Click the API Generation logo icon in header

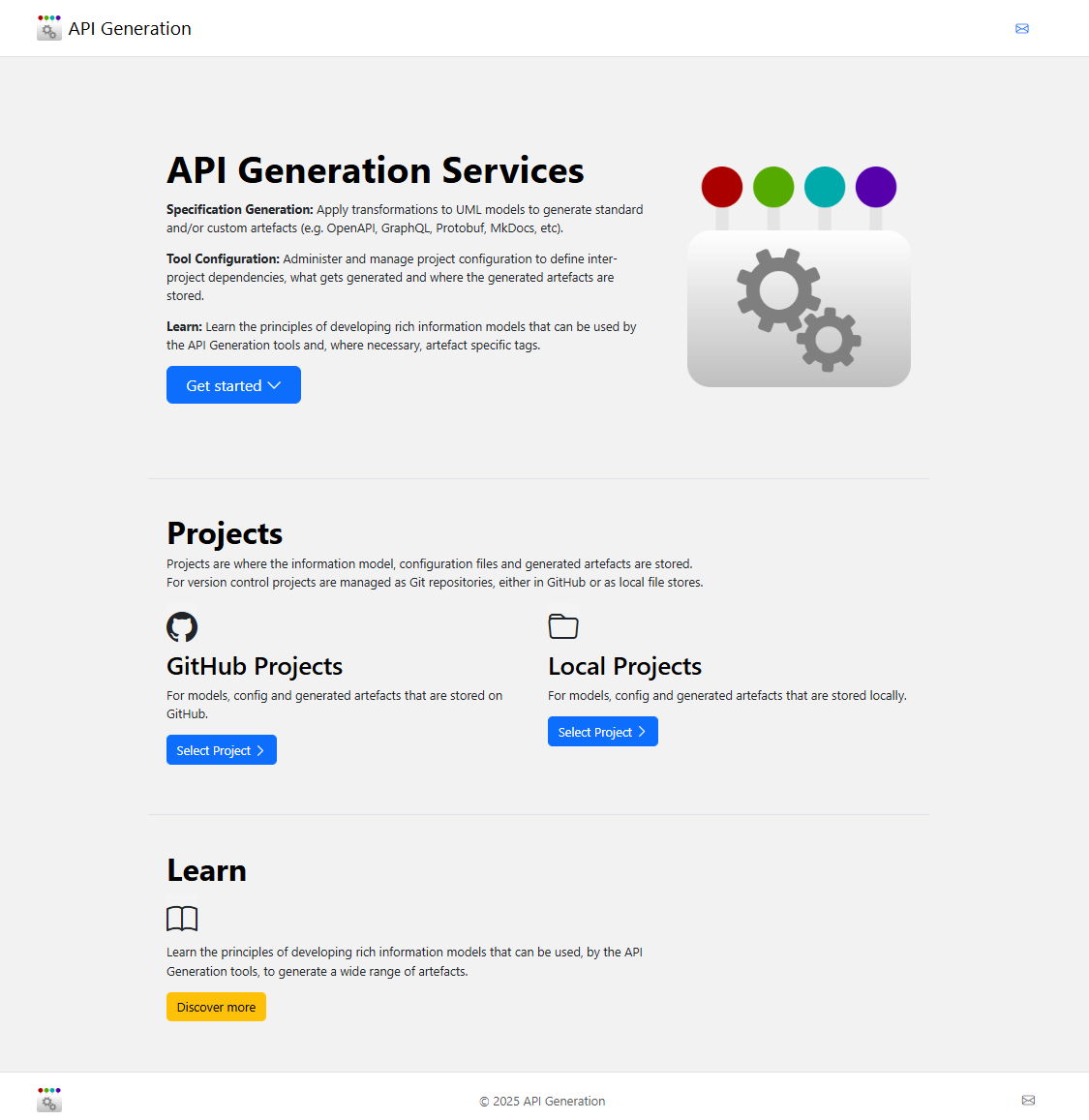click(x=48, y=28)
